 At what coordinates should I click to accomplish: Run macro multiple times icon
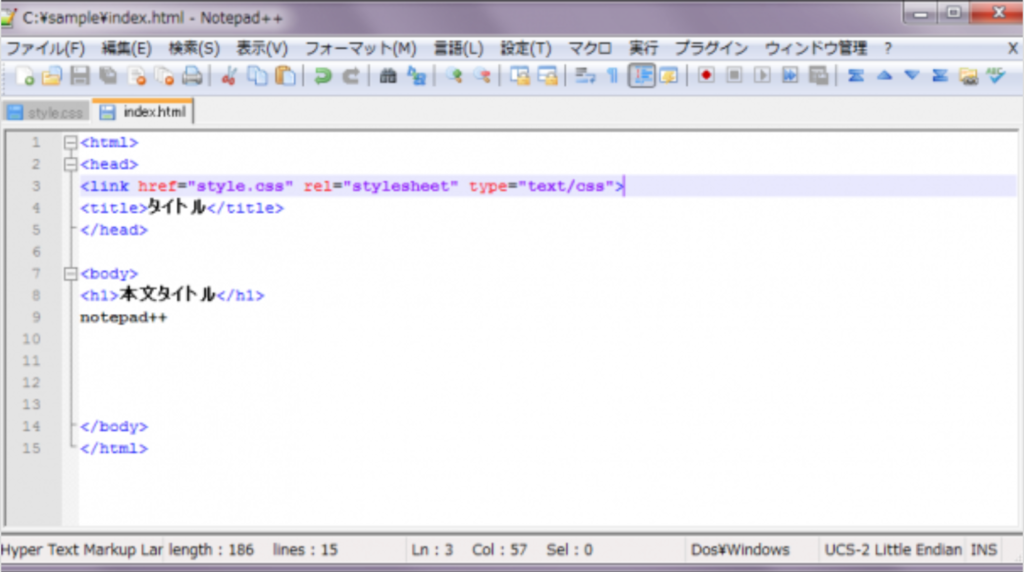point(790,76)
